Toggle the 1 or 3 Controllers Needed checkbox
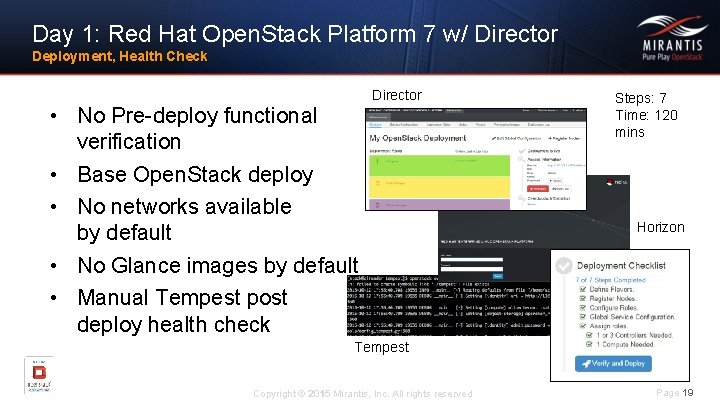 point(589,335)
